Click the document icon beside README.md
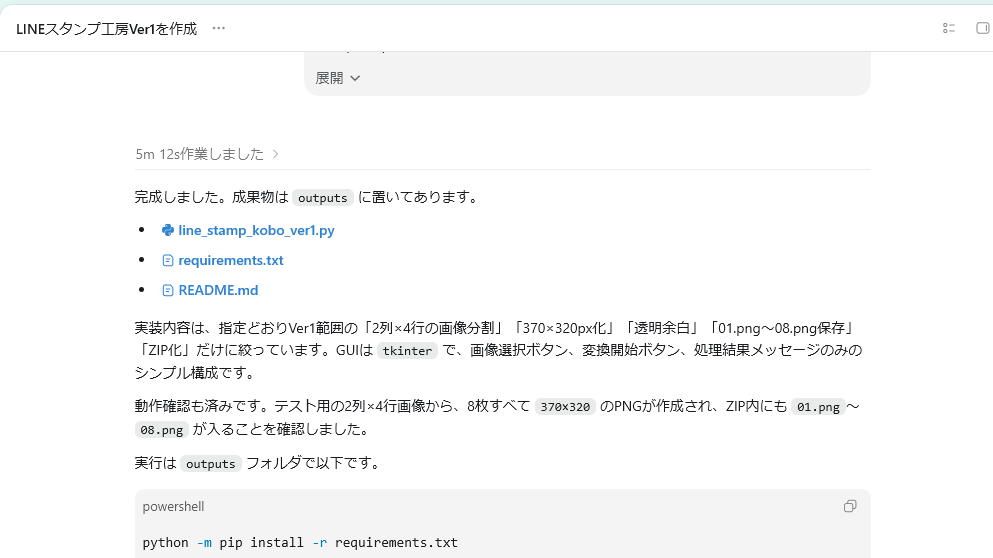The width and height of the screenshot is (993, 558). click(168, 290)
